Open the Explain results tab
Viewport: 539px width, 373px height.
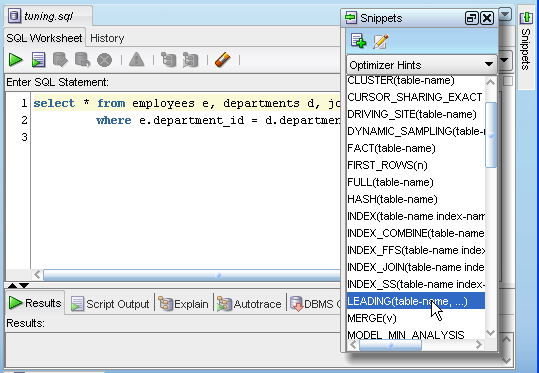click(184, 304)
